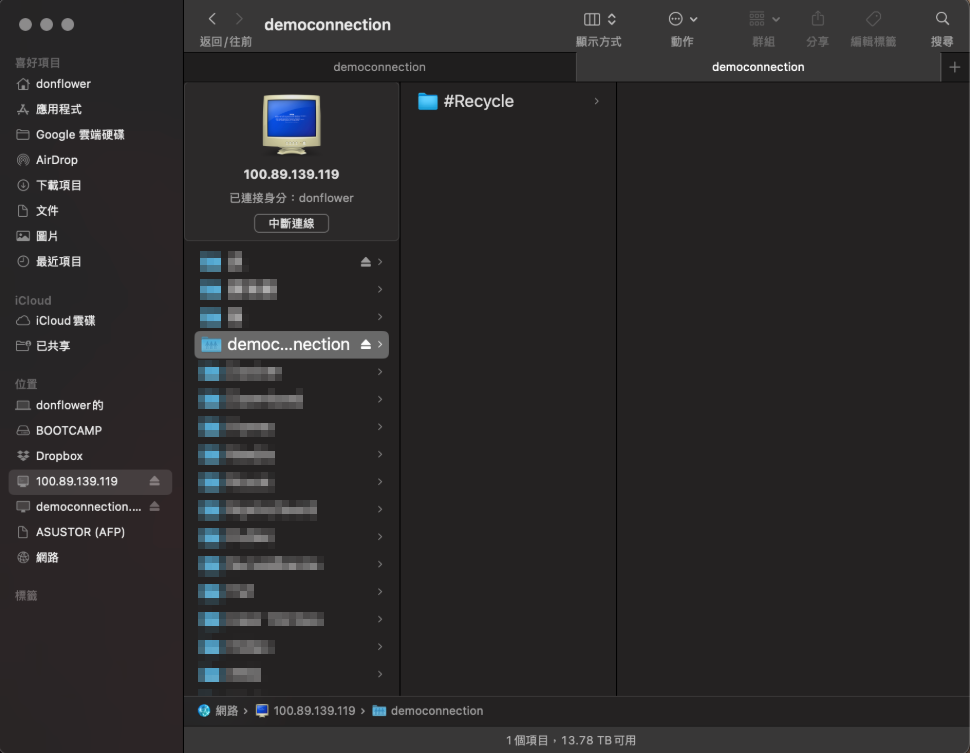The width and height of the screenshot is (970, 753).
Task: Click the back navigation arrow
Action: pos(212,19)
